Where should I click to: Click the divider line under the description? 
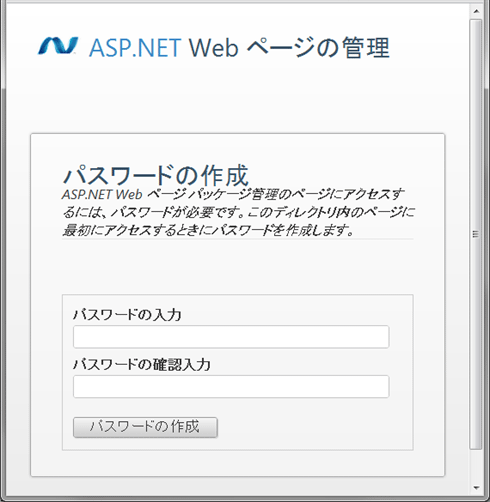coord(238,239)
